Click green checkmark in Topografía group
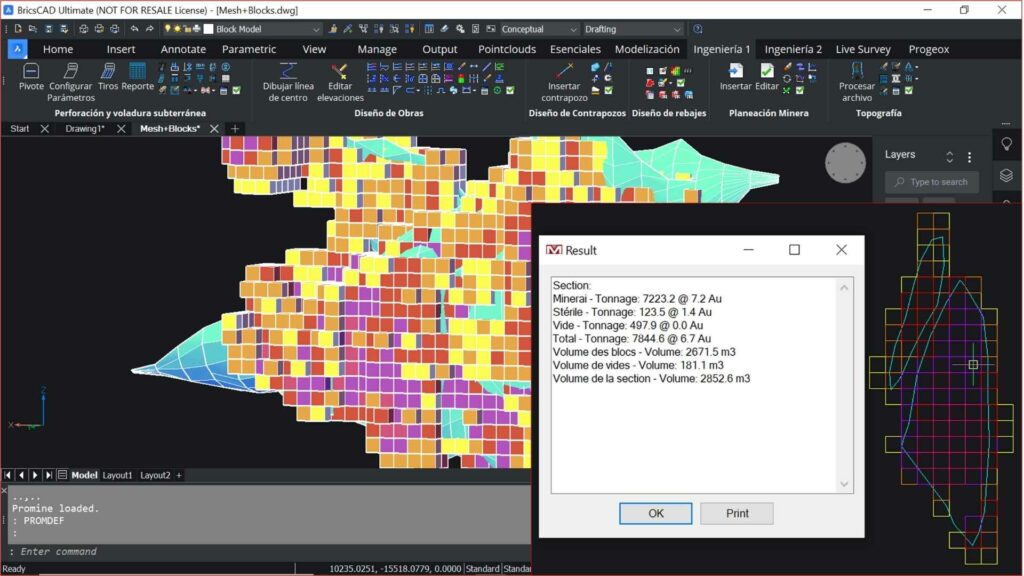Viewport: 1024px width, 576px height. coord(908,91)
